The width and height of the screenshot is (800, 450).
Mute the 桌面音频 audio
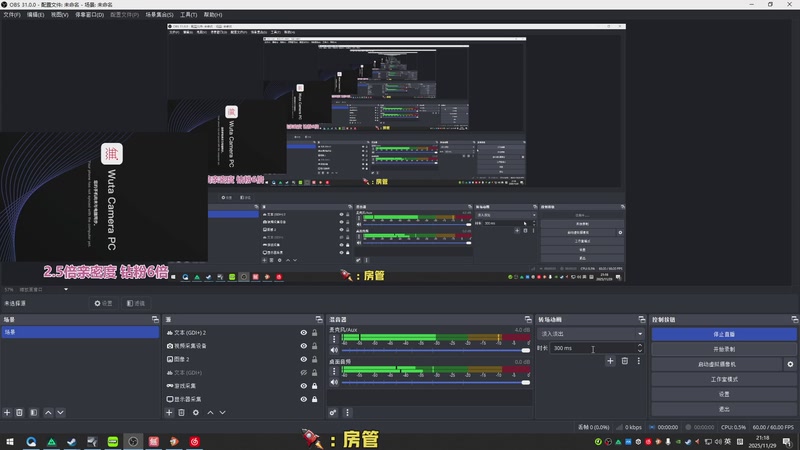(334, 382)
